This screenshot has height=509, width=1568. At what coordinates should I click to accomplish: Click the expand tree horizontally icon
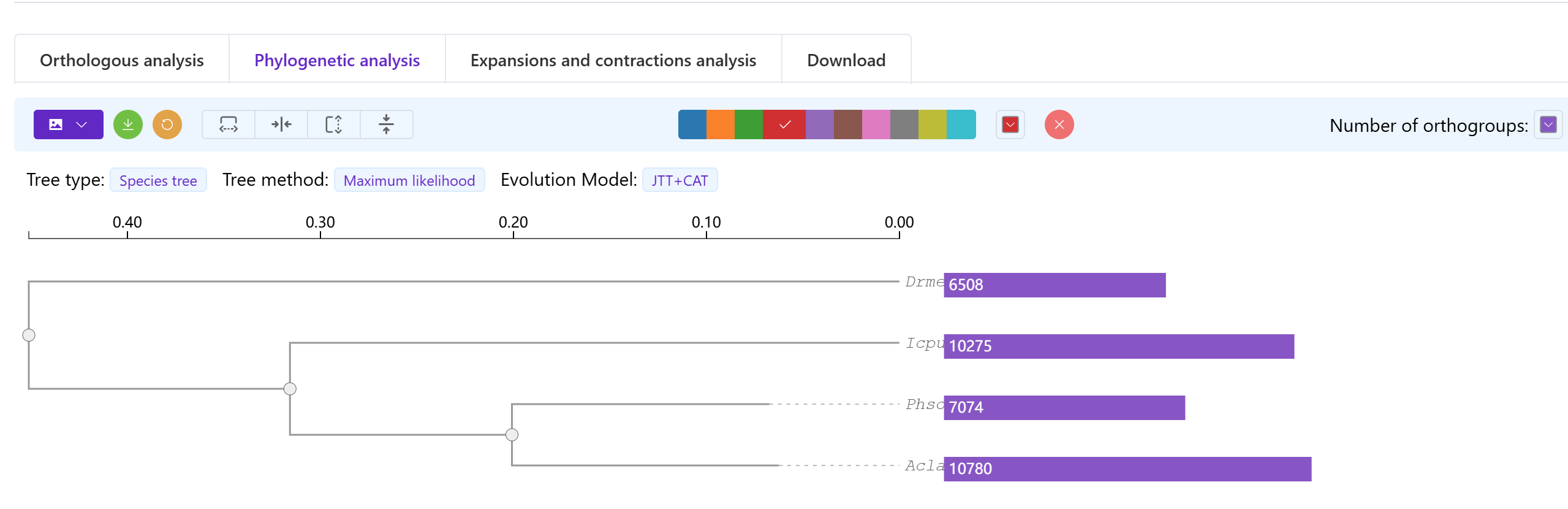pyautogui.click(x=228, y=124)
